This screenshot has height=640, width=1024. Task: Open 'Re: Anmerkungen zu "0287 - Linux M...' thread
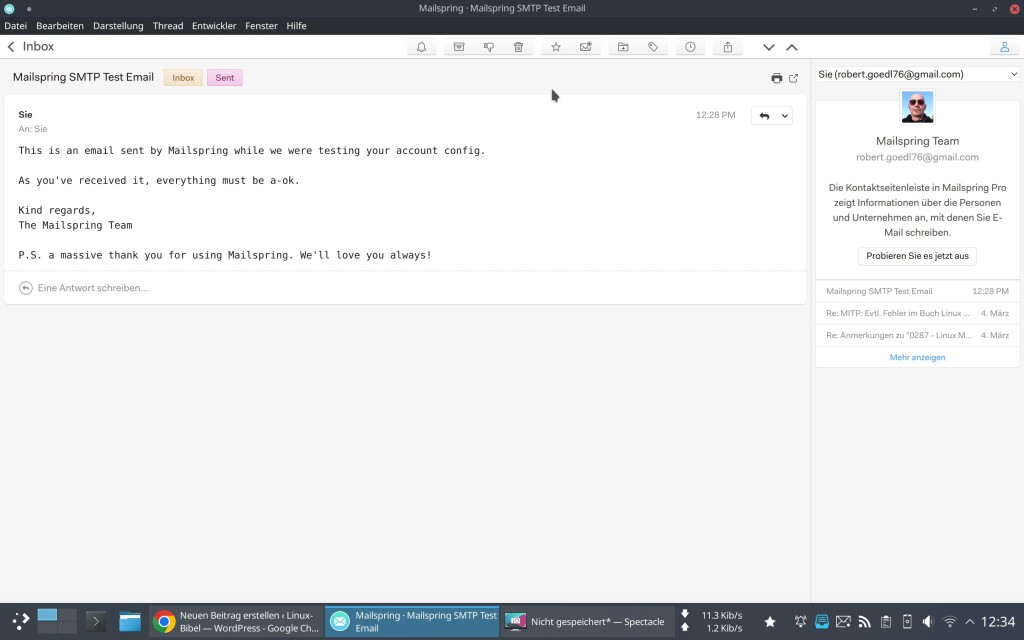tap(917, 335)
